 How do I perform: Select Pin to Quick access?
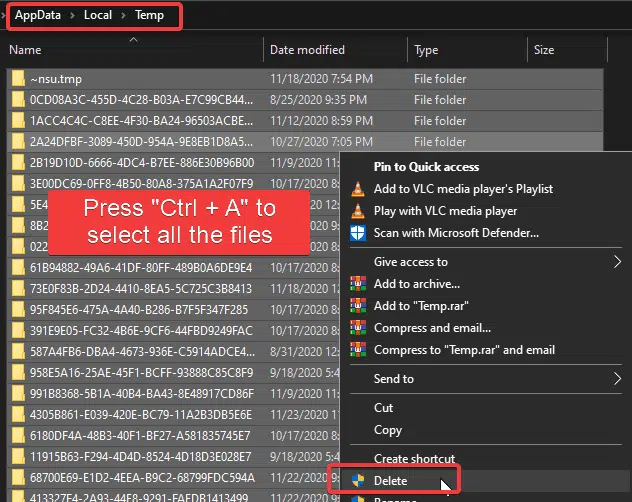point(426,167)
